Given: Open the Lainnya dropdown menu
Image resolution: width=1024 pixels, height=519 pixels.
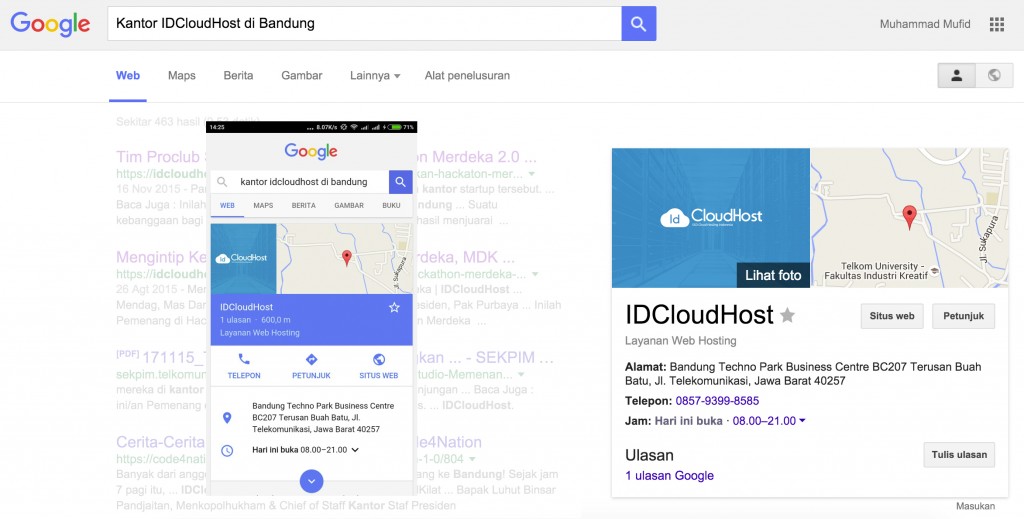Looking at the screenshot, I should click(x=375, y=76).
